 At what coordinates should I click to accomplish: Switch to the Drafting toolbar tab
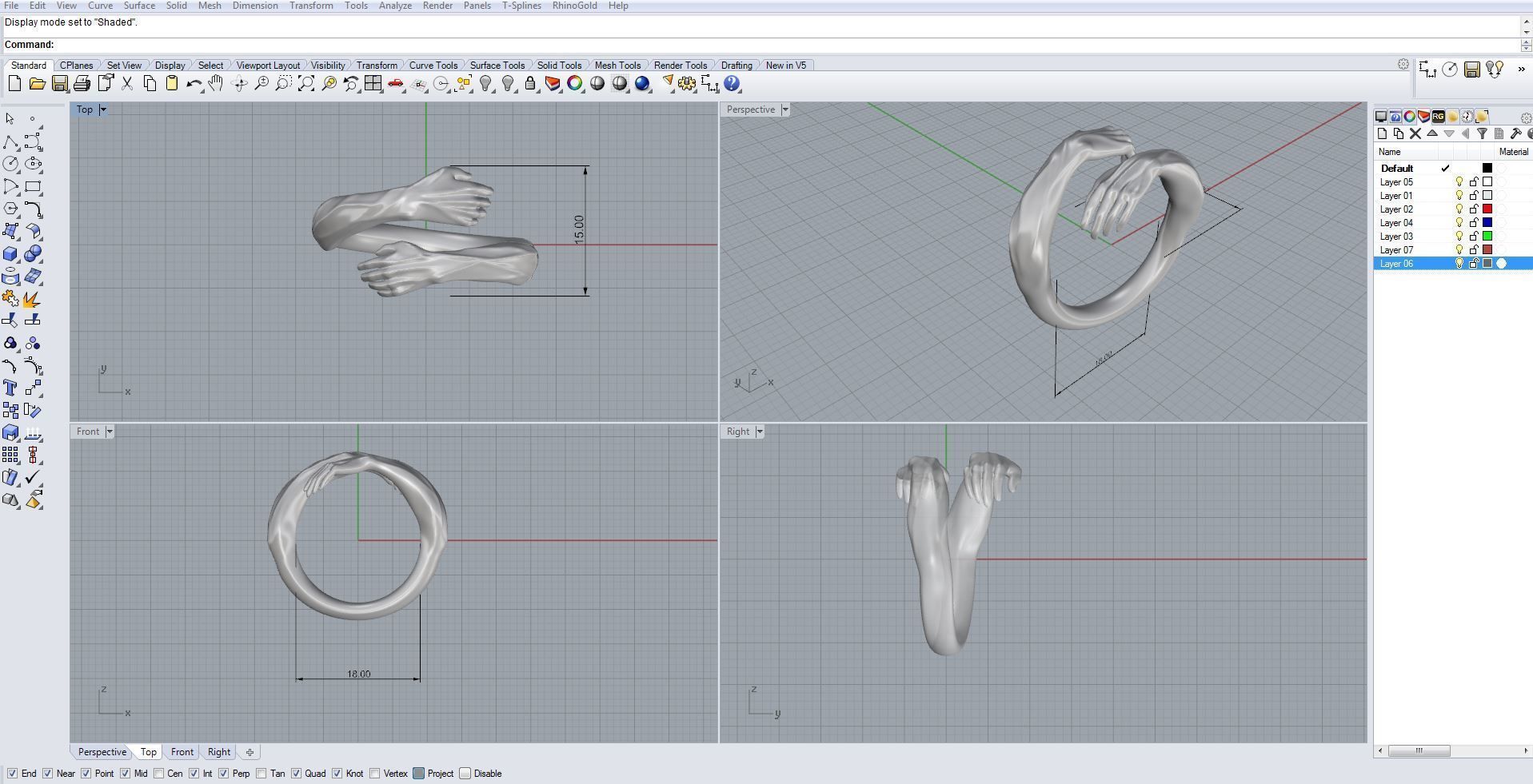click(737, 66)
